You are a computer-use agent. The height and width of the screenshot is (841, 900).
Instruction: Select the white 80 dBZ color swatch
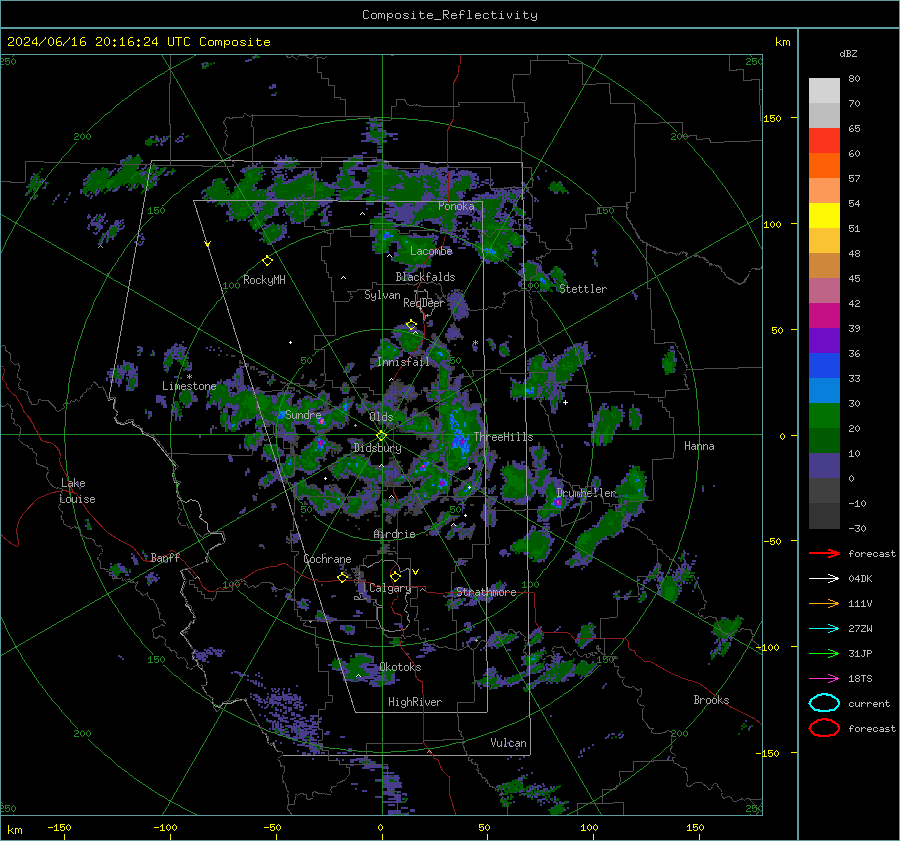pyautogui.click(x=824, y=91)
